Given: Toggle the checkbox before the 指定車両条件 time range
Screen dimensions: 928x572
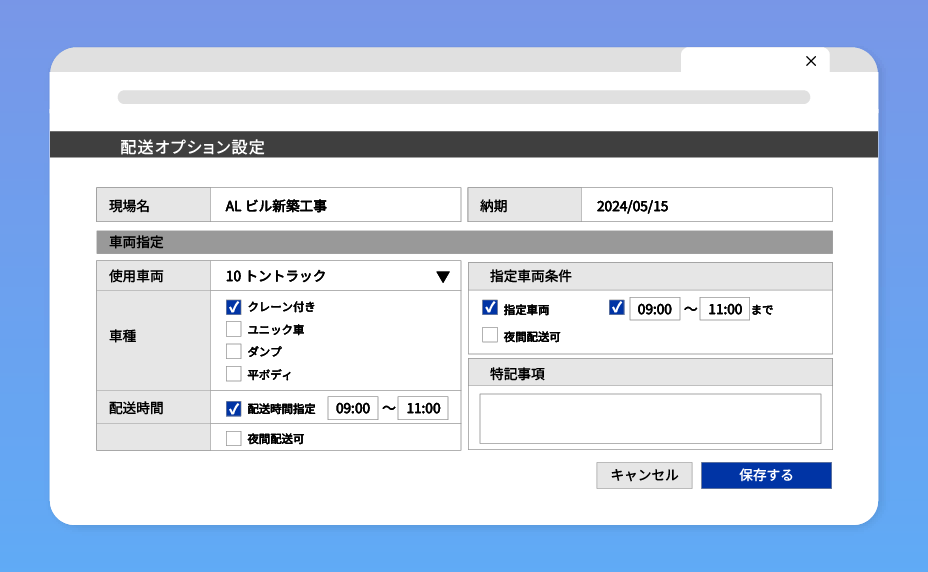Looking at the screenshot, I should (616, 308).
